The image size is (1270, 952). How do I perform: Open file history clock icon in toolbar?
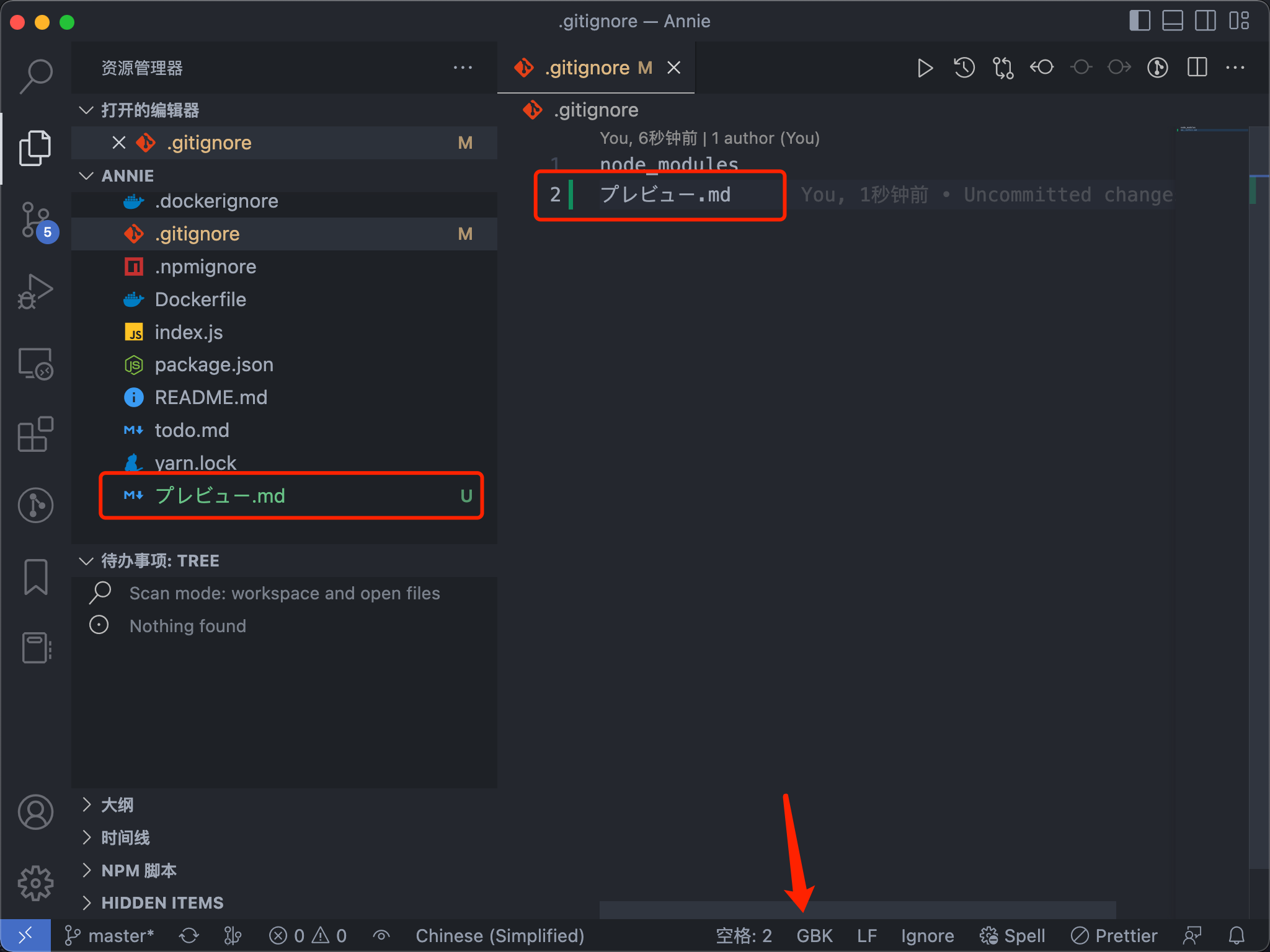click(x=964, y=68)
